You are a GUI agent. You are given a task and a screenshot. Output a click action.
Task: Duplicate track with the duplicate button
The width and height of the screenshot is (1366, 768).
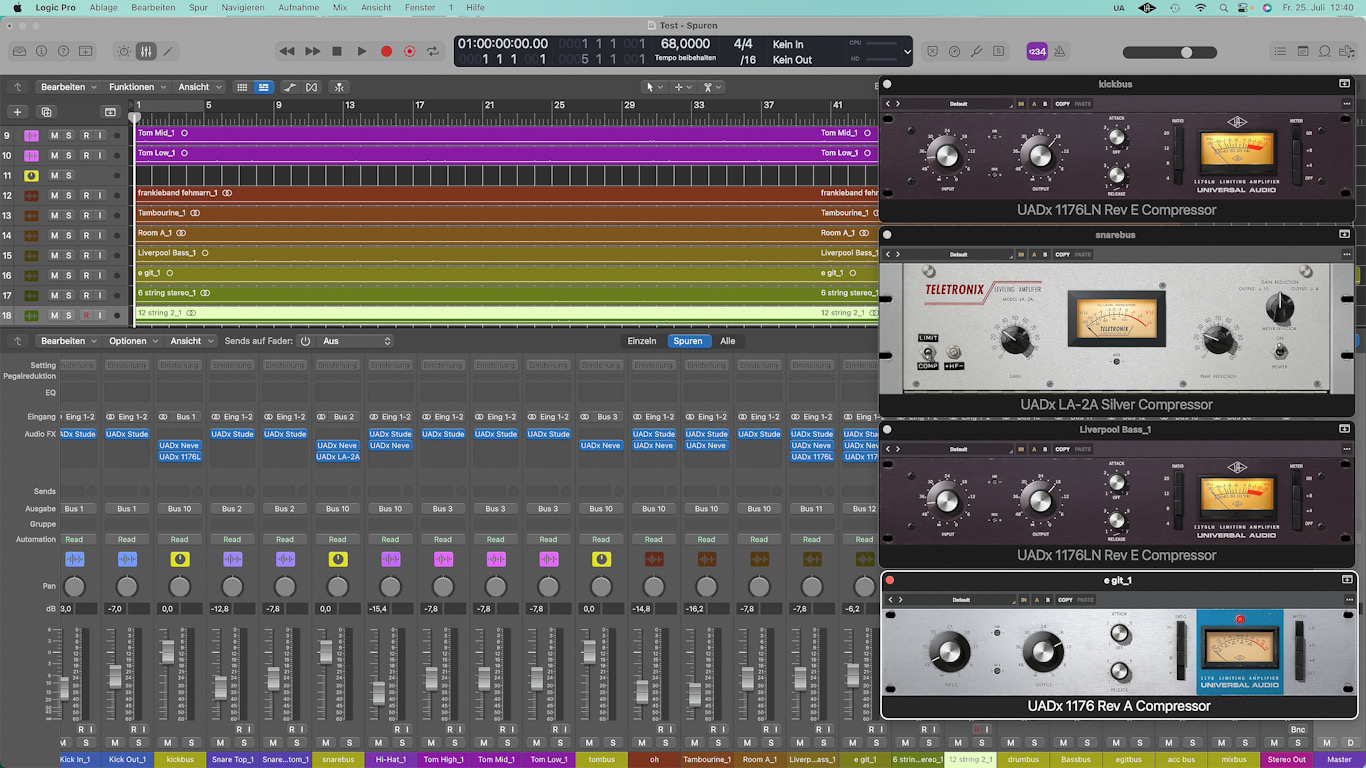click(46, 112)
